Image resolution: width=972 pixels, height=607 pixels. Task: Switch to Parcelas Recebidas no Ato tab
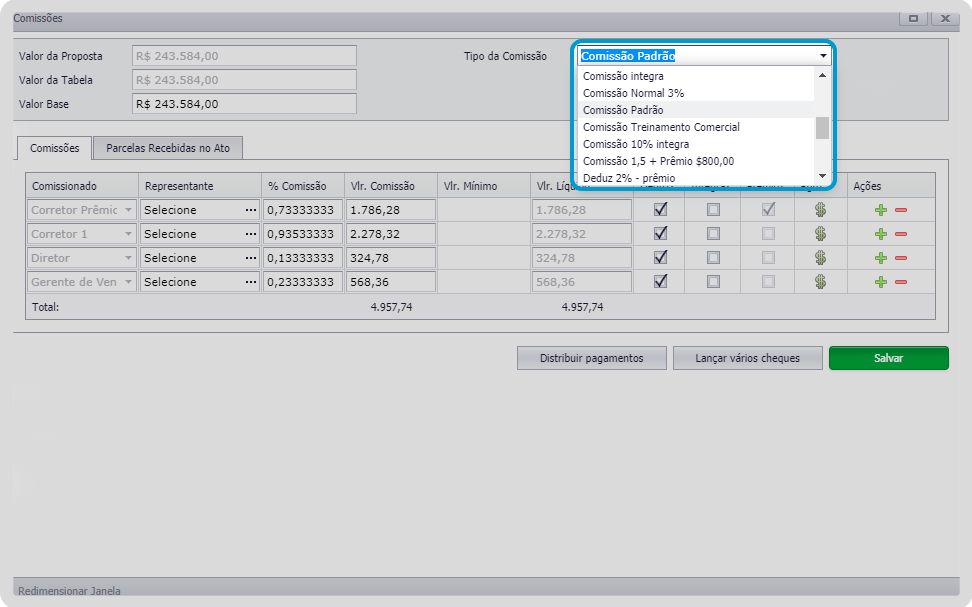click(168, 148)
